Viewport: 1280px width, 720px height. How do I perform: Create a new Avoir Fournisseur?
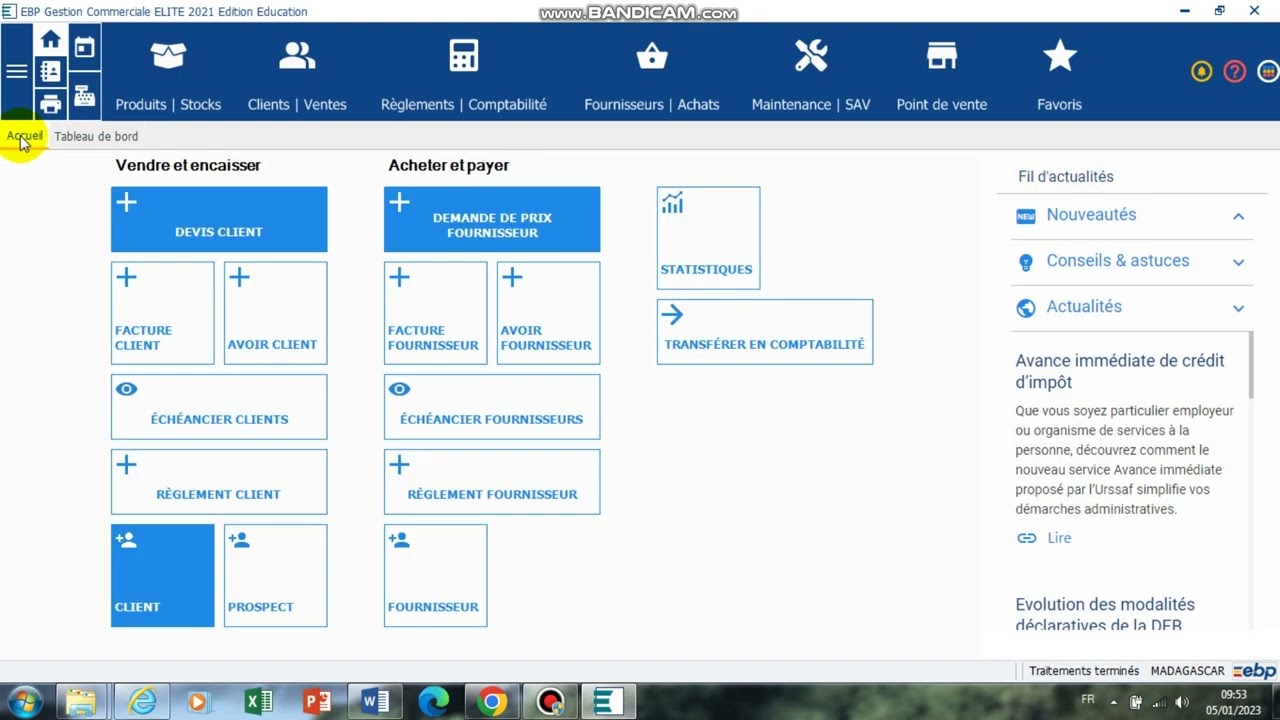pos(548,313)
